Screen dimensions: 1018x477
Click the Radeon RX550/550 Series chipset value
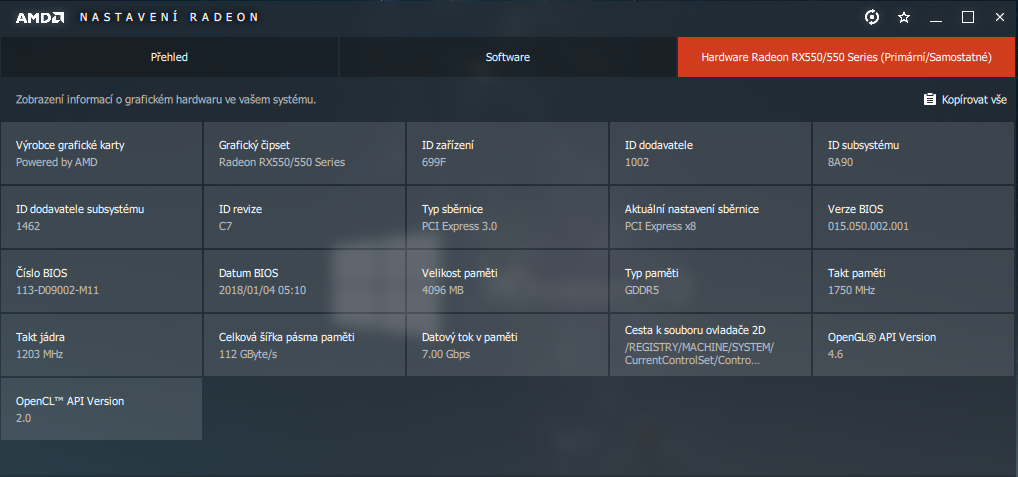tap(282, 162)
